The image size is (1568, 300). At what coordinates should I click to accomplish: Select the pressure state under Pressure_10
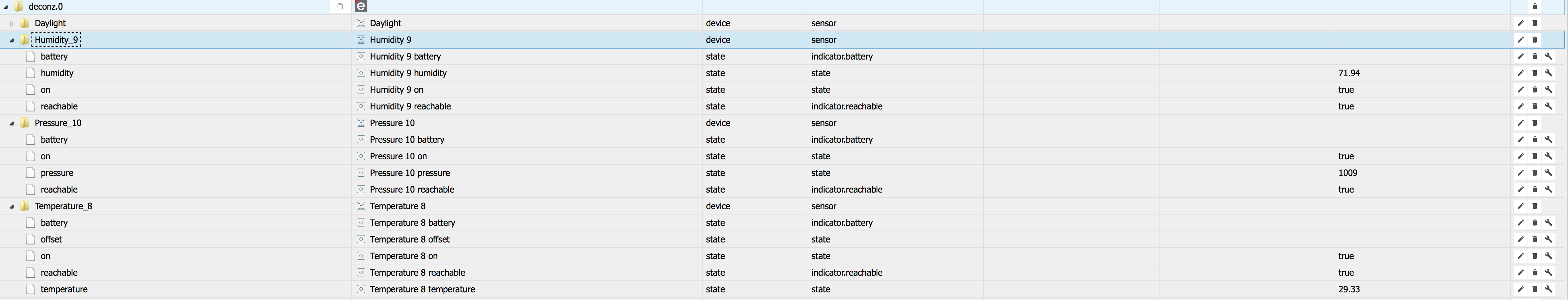click(56, 173)
